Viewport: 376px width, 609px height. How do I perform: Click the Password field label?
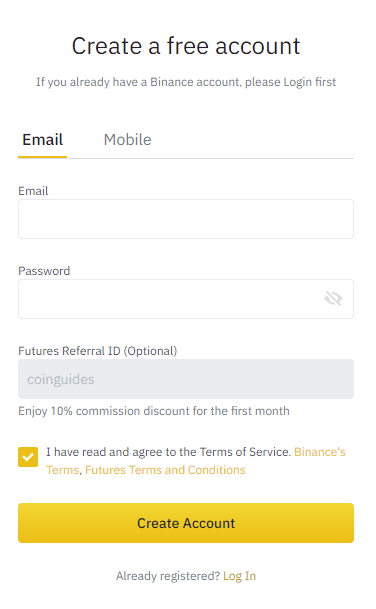pos(44,271)
